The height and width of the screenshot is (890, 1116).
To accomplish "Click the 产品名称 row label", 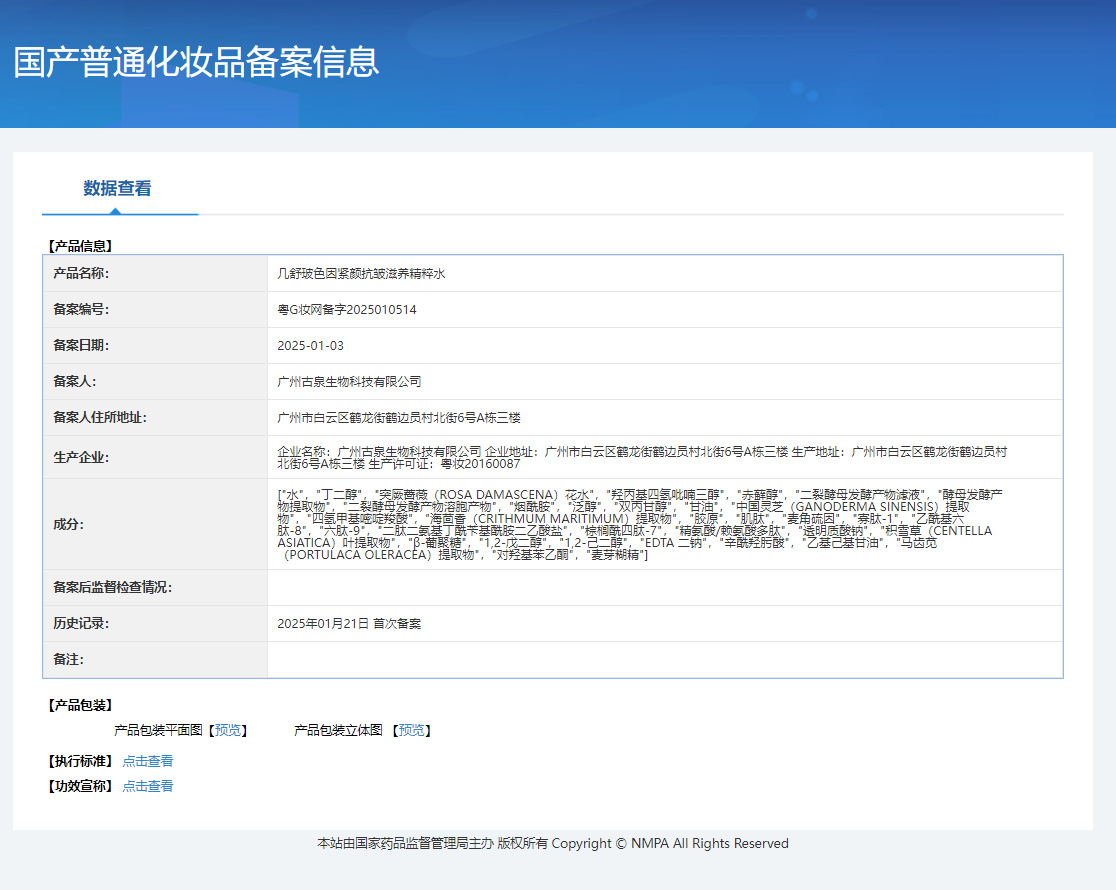I will point(81,273).
